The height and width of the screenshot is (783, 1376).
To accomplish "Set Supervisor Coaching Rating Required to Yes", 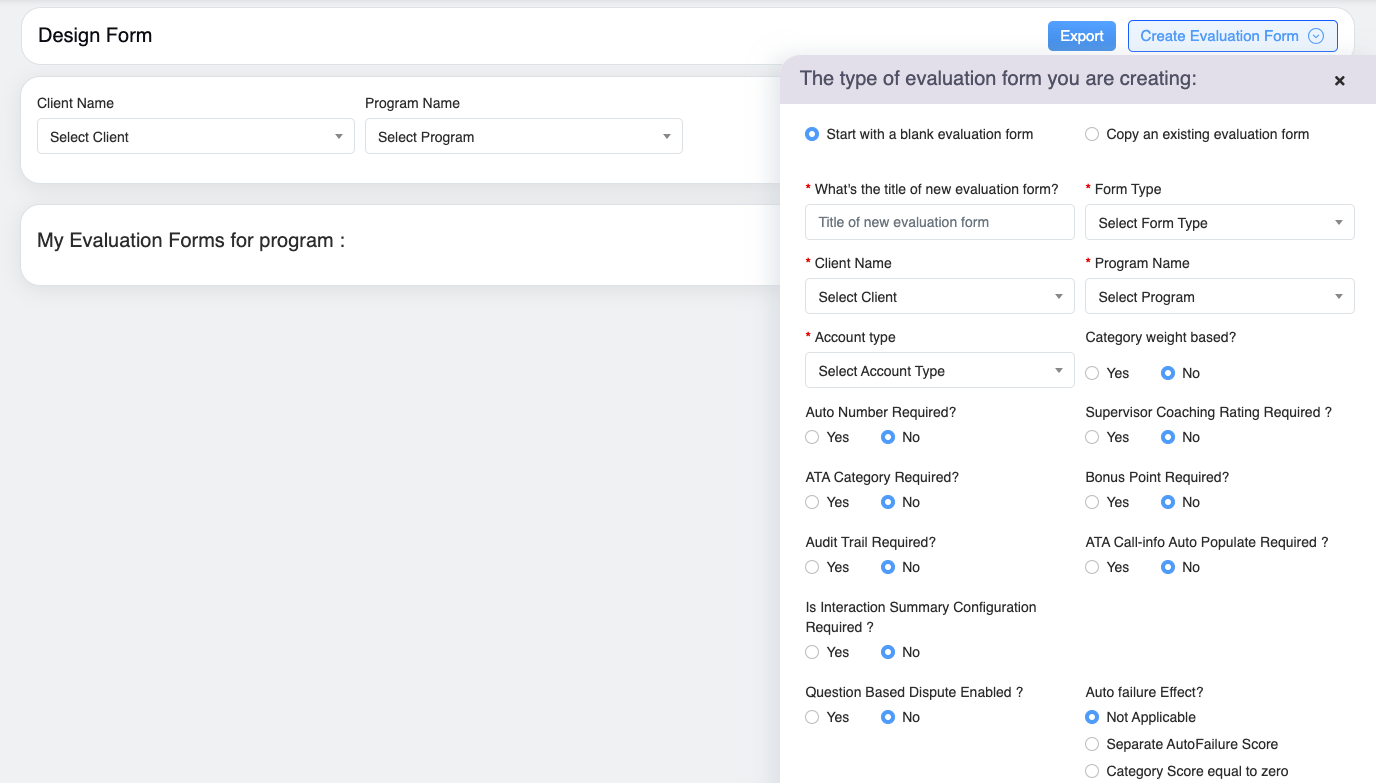I will (1092, 437).
